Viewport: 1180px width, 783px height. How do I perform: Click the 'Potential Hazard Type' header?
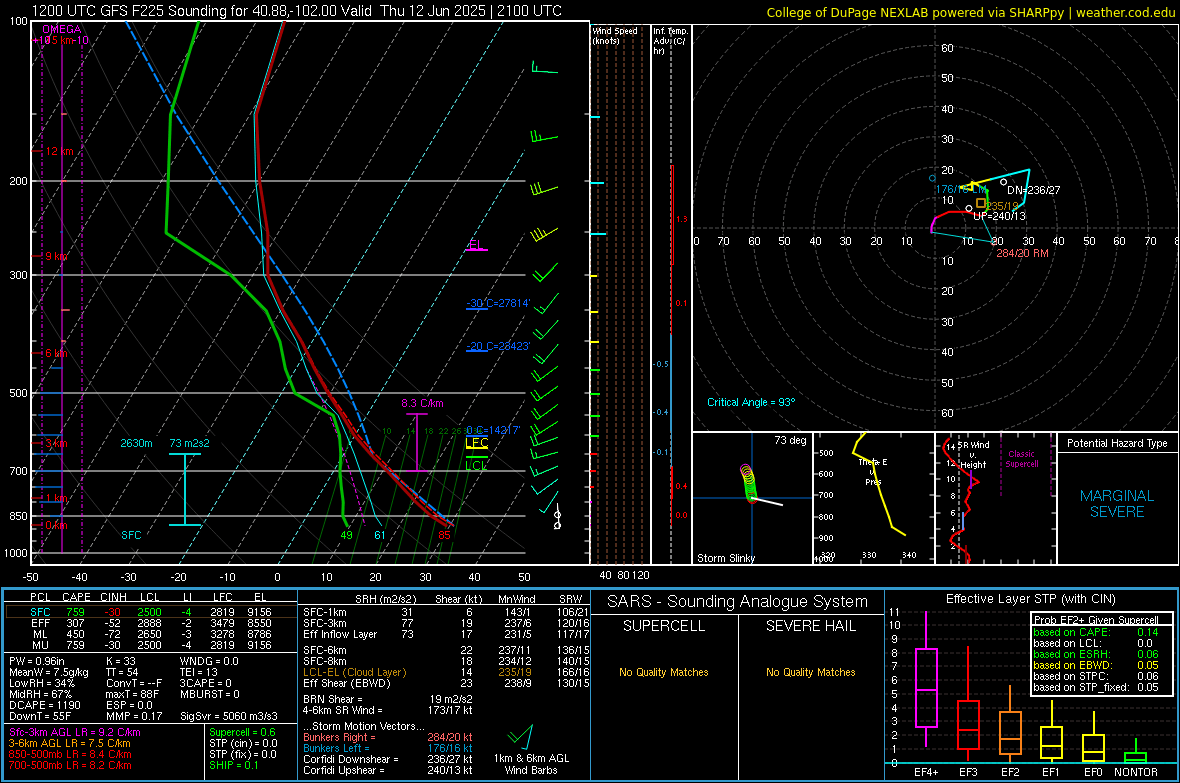[x=1117, y=443]
